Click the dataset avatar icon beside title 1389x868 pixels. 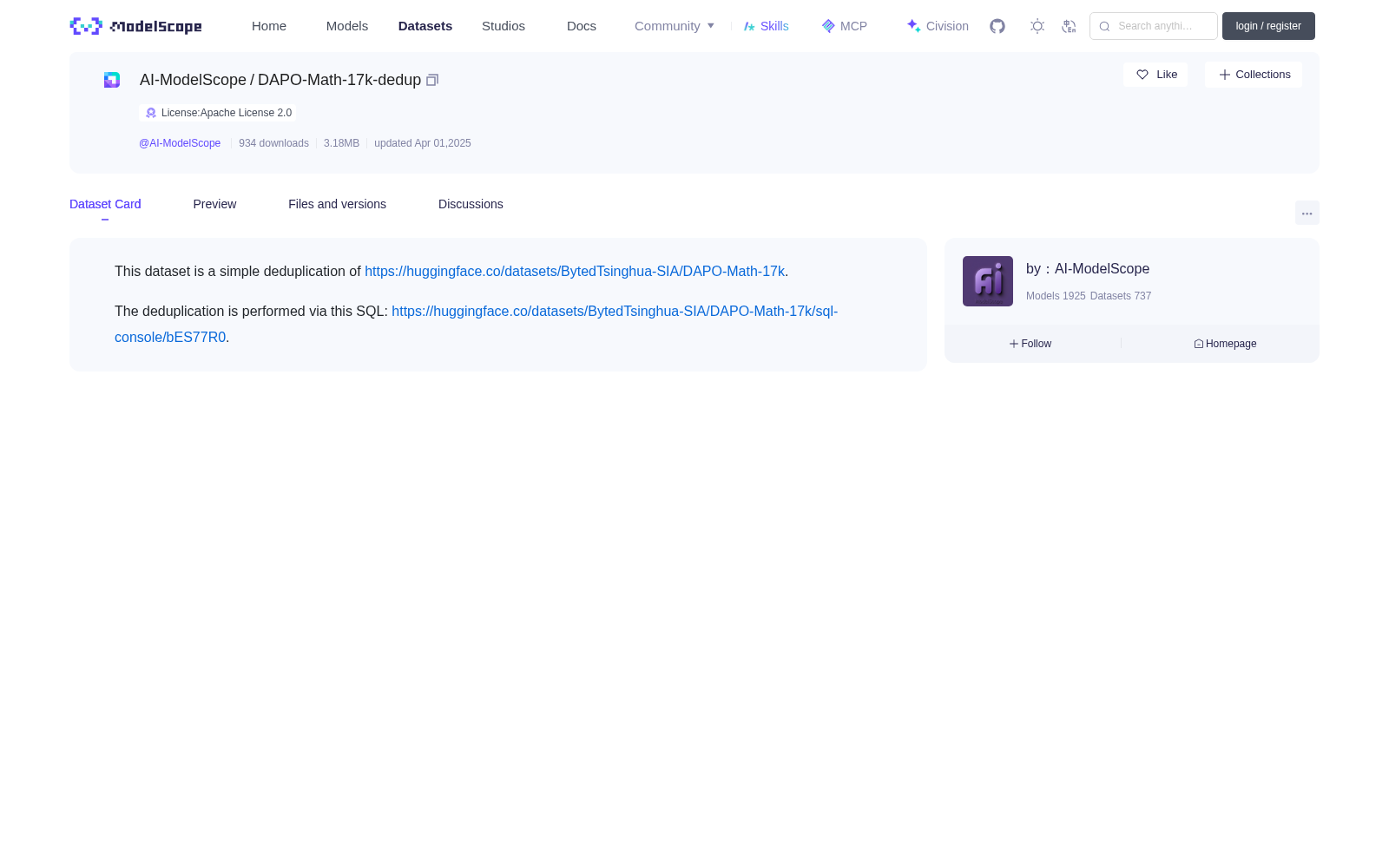click(x=112, y=80)
